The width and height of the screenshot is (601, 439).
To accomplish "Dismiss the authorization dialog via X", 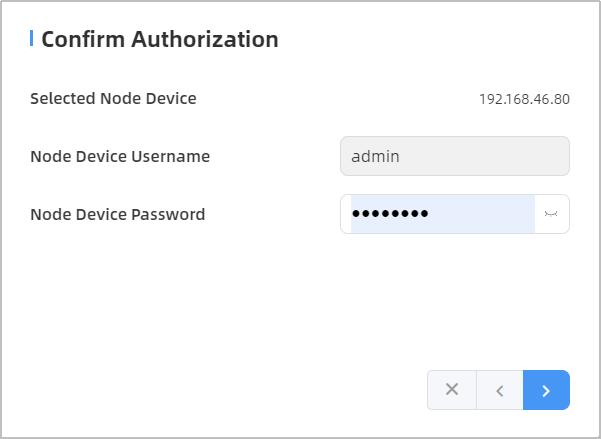I will [x=452, y=390].
